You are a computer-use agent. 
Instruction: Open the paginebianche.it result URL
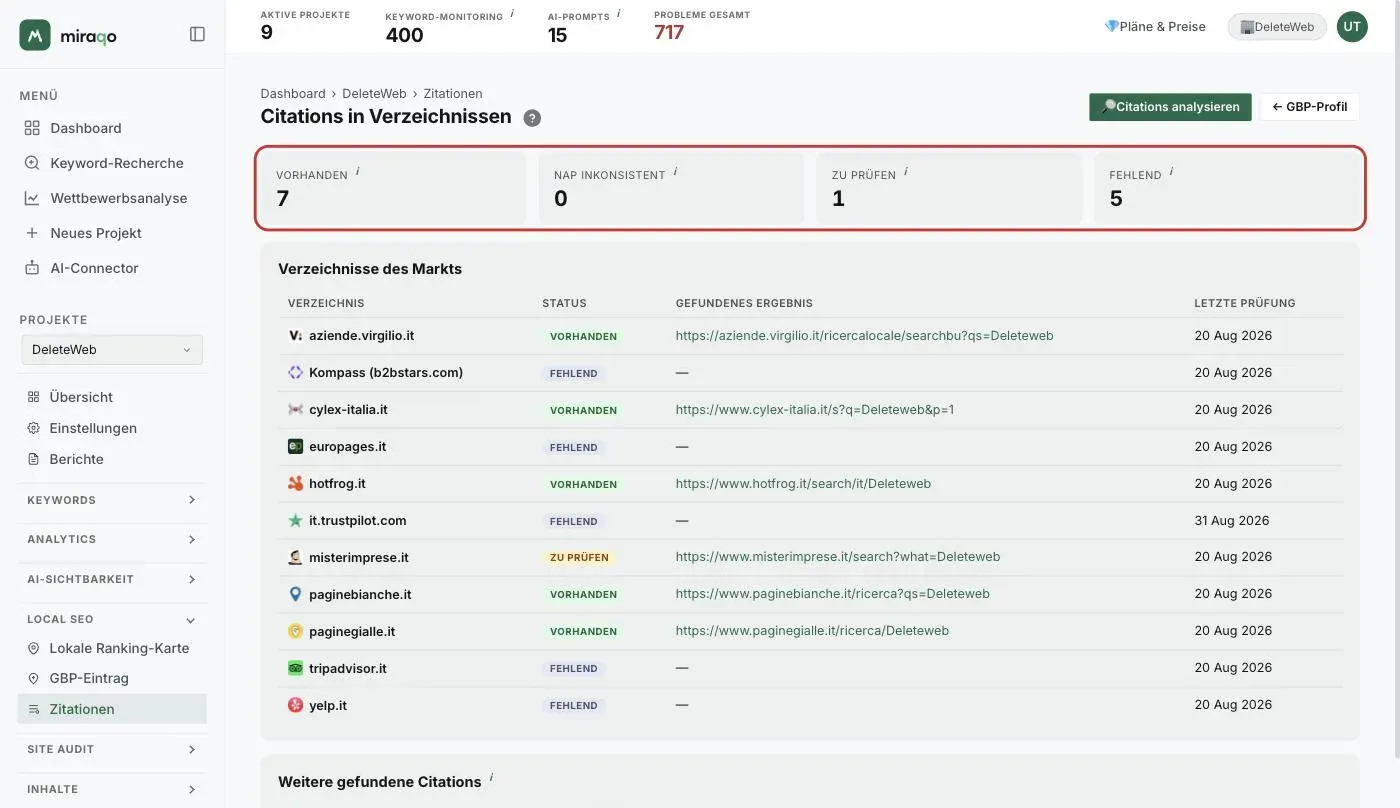[x=833, y=594]
